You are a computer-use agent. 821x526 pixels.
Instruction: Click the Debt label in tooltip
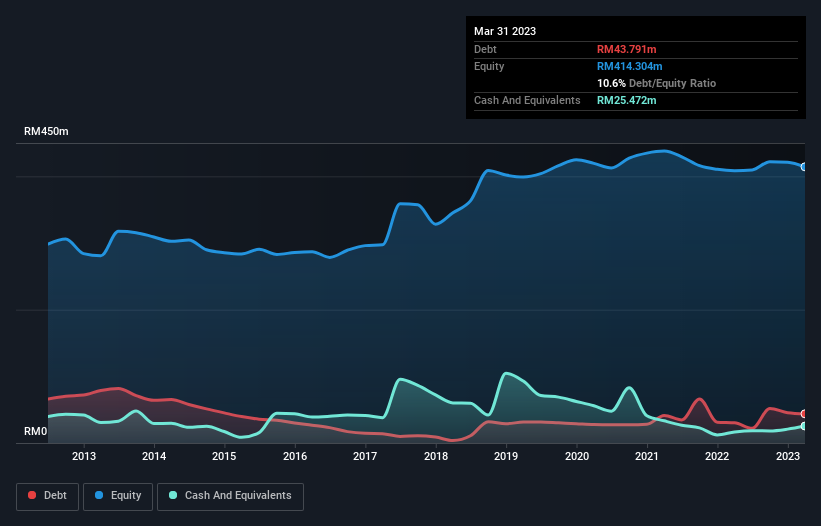tap(485, 49)
